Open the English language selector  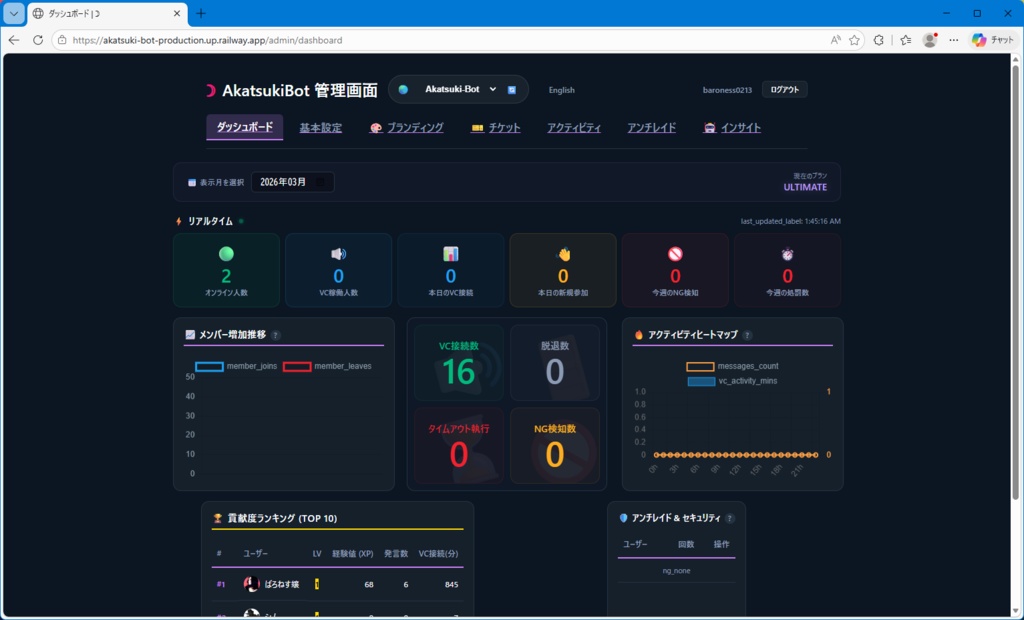[x=561, y=90]
